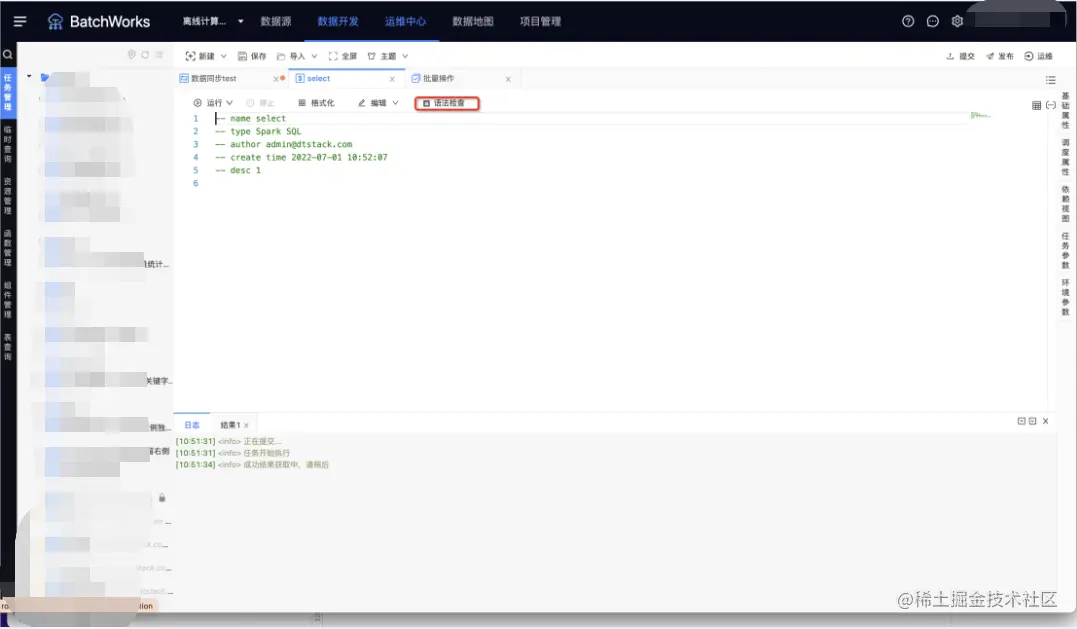Click the 保存 save icon
The height and width of the screenshot is (629, 1077).
pos(242,56)
